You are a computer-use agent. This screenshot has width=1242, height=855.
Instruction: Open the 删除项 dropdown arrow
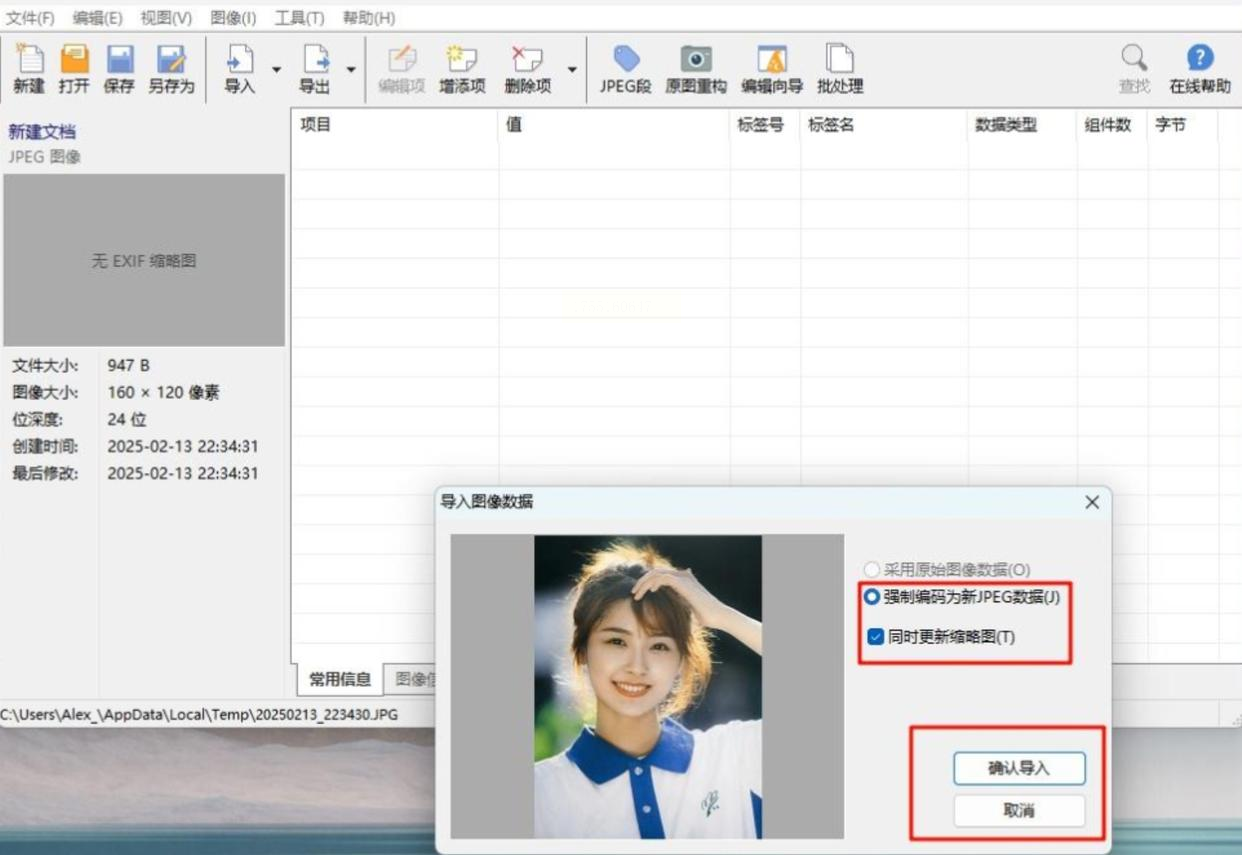(572, 70)
